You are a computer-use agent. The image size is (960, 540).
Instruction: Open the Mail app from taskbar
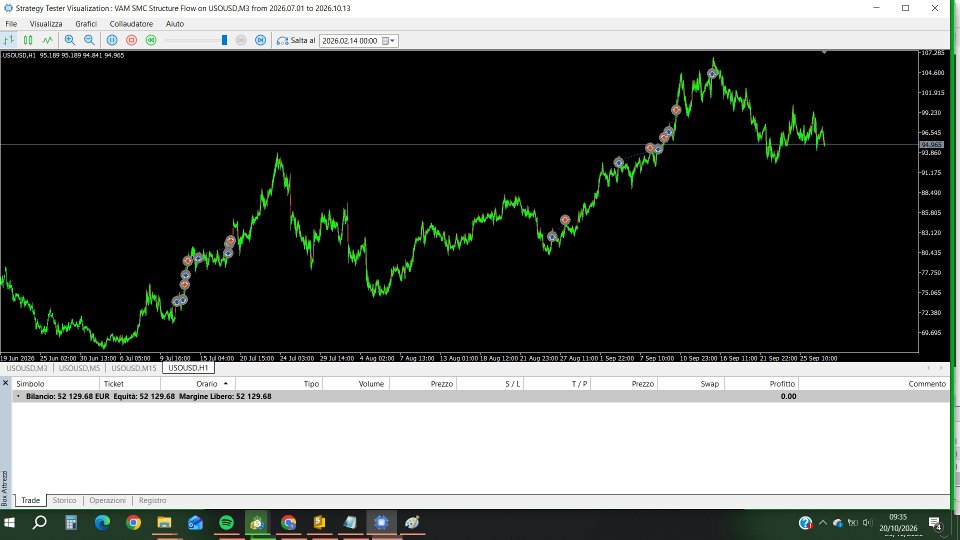tap(195, 523)
